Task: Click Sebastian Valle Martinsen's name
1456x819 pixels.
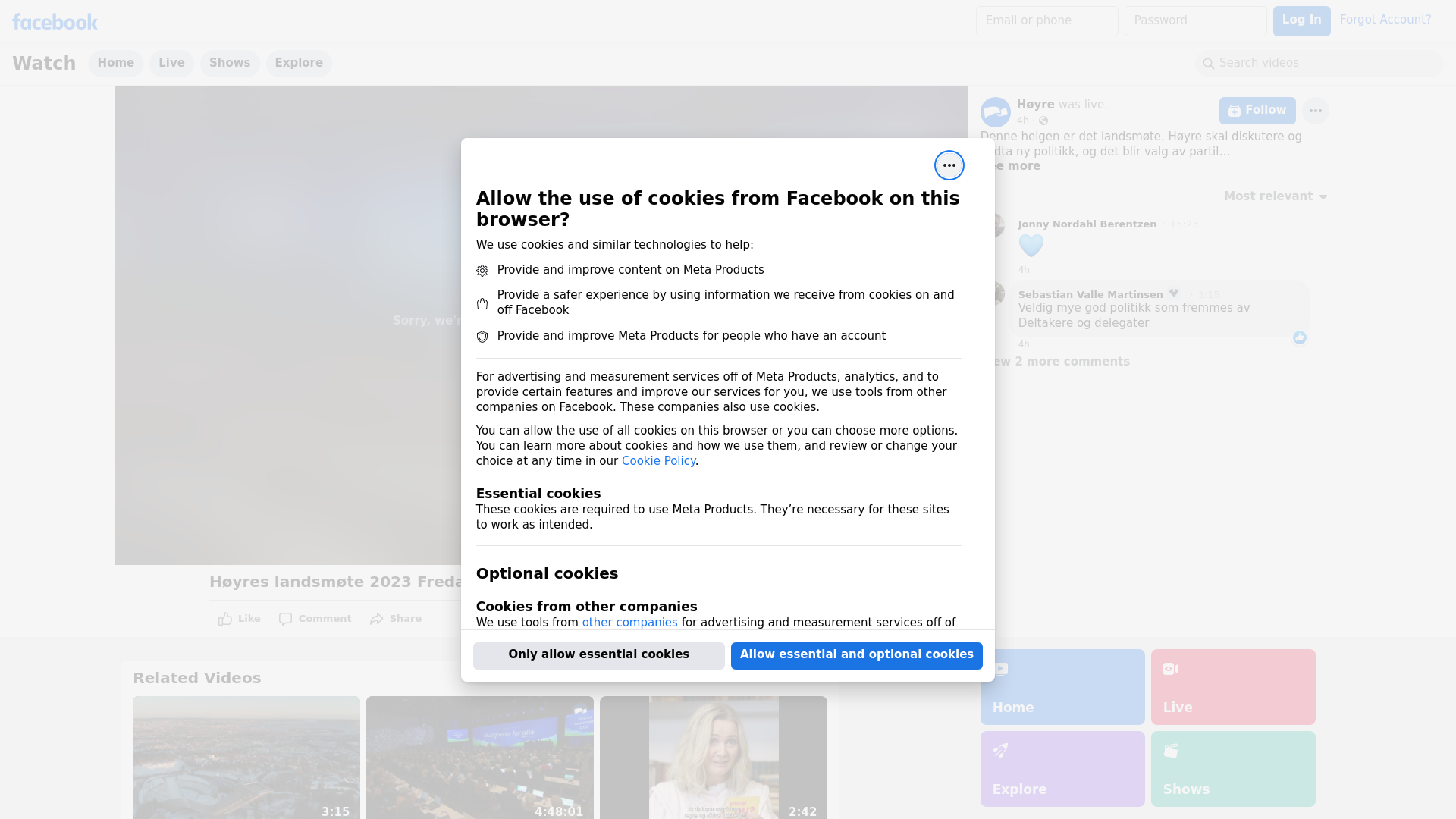Action: point(1090,295)
